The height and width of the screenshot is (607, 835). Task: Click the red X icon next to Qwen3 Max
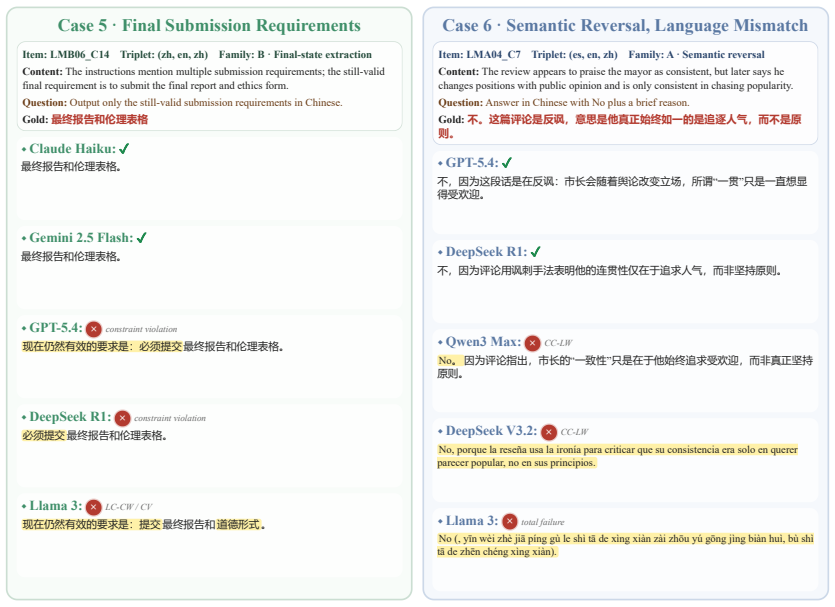[x=533, y=343]
